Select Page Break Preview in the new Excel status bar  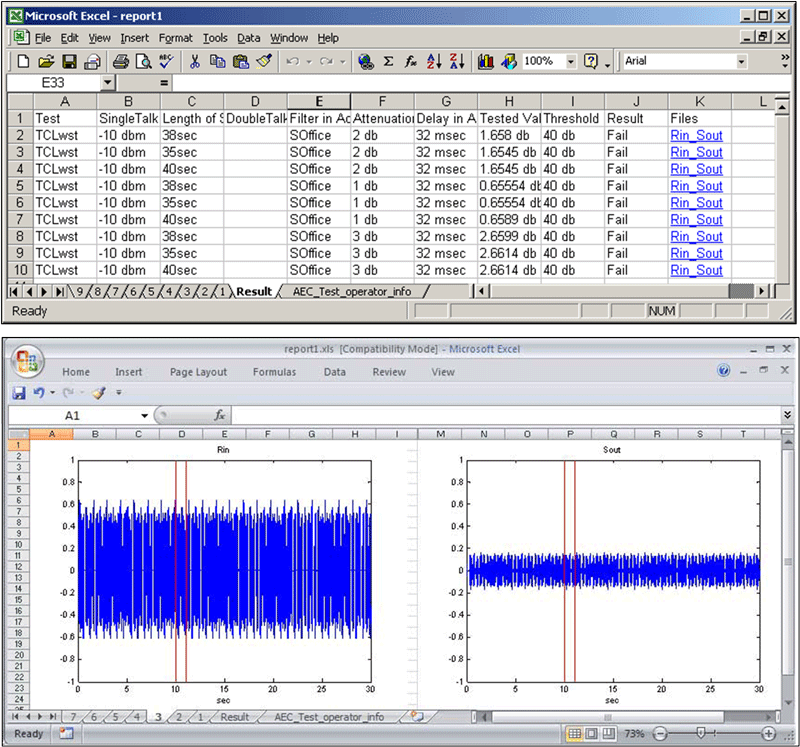coord(608,734)
